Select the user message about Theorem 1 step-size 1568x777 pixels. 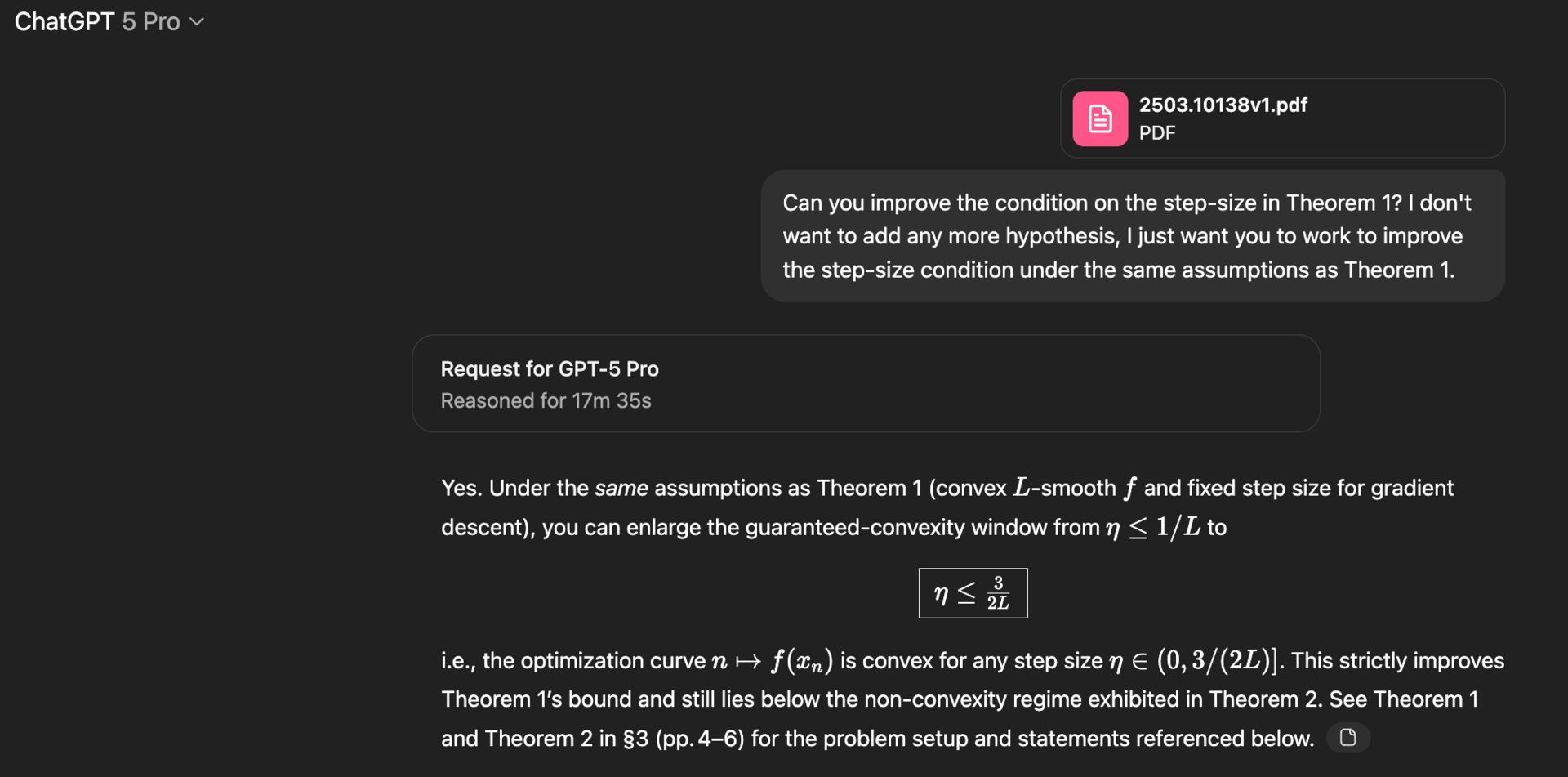tap(1133, 236)
